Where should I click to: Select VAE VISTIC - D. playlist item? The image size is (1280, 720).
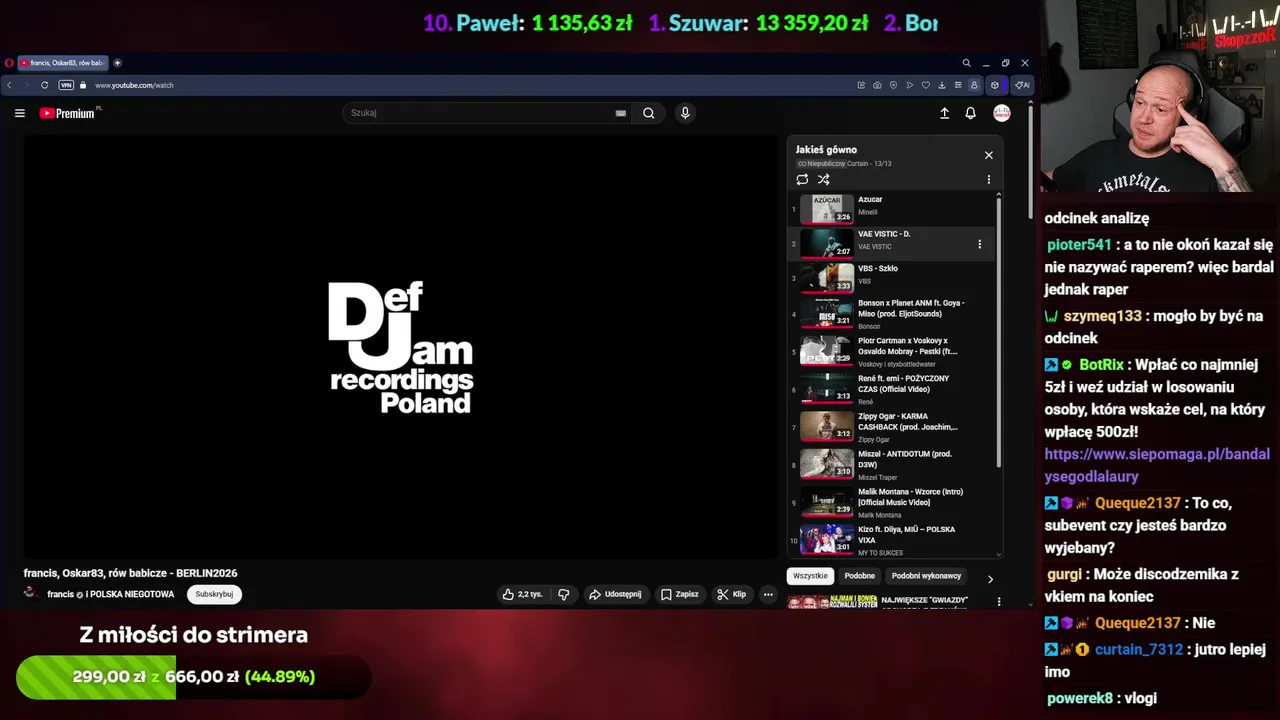point(891,244)
